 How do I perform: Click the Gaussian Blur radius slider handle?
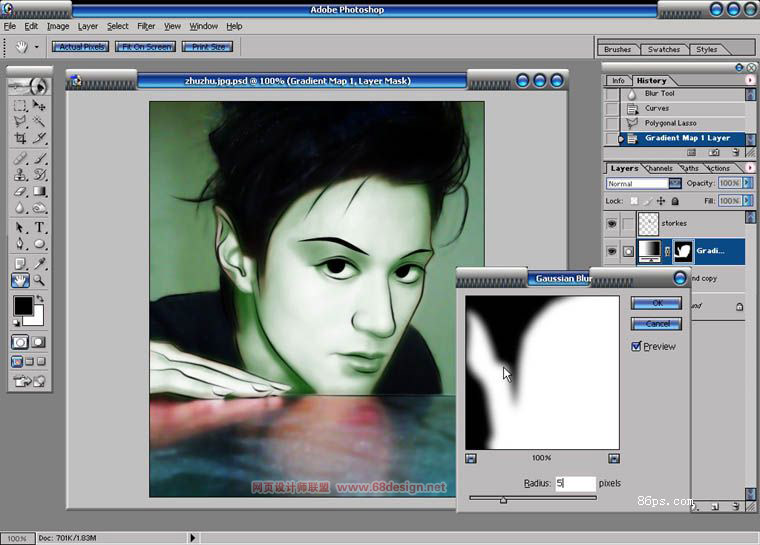(503, 499)
